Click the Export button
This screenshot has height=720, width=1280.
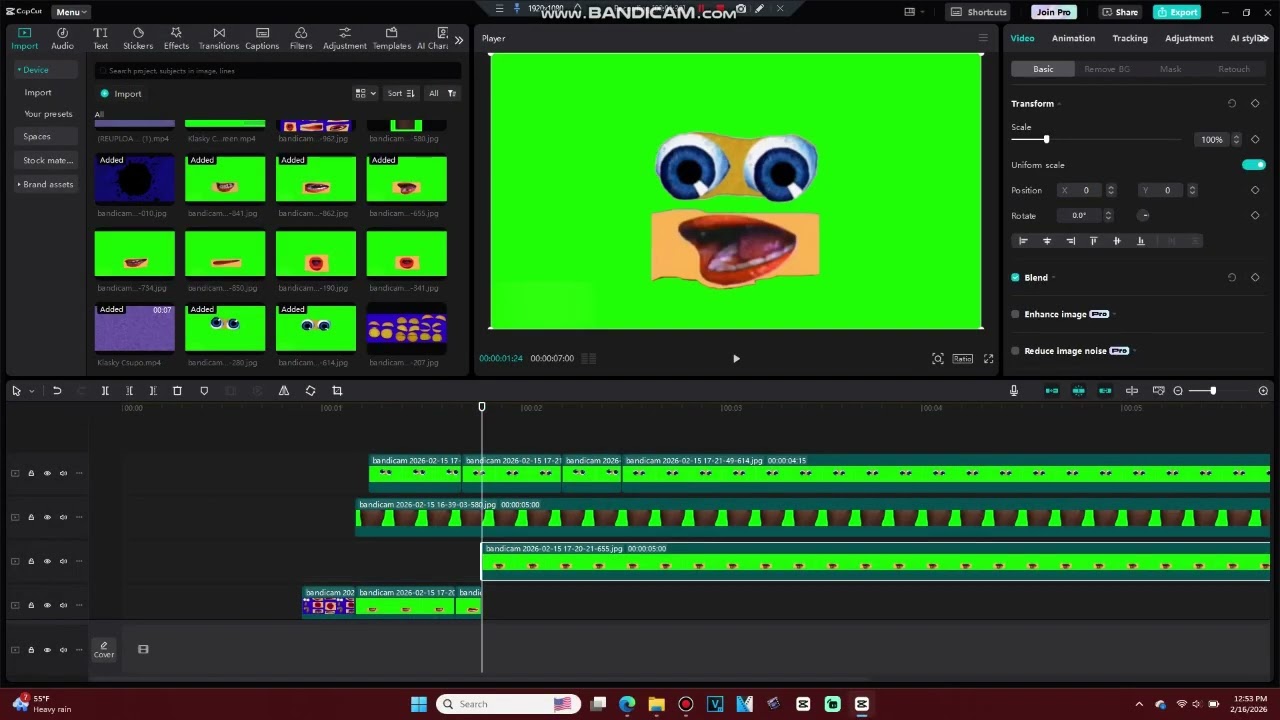pyautogui.click(x=1177, y=12)
